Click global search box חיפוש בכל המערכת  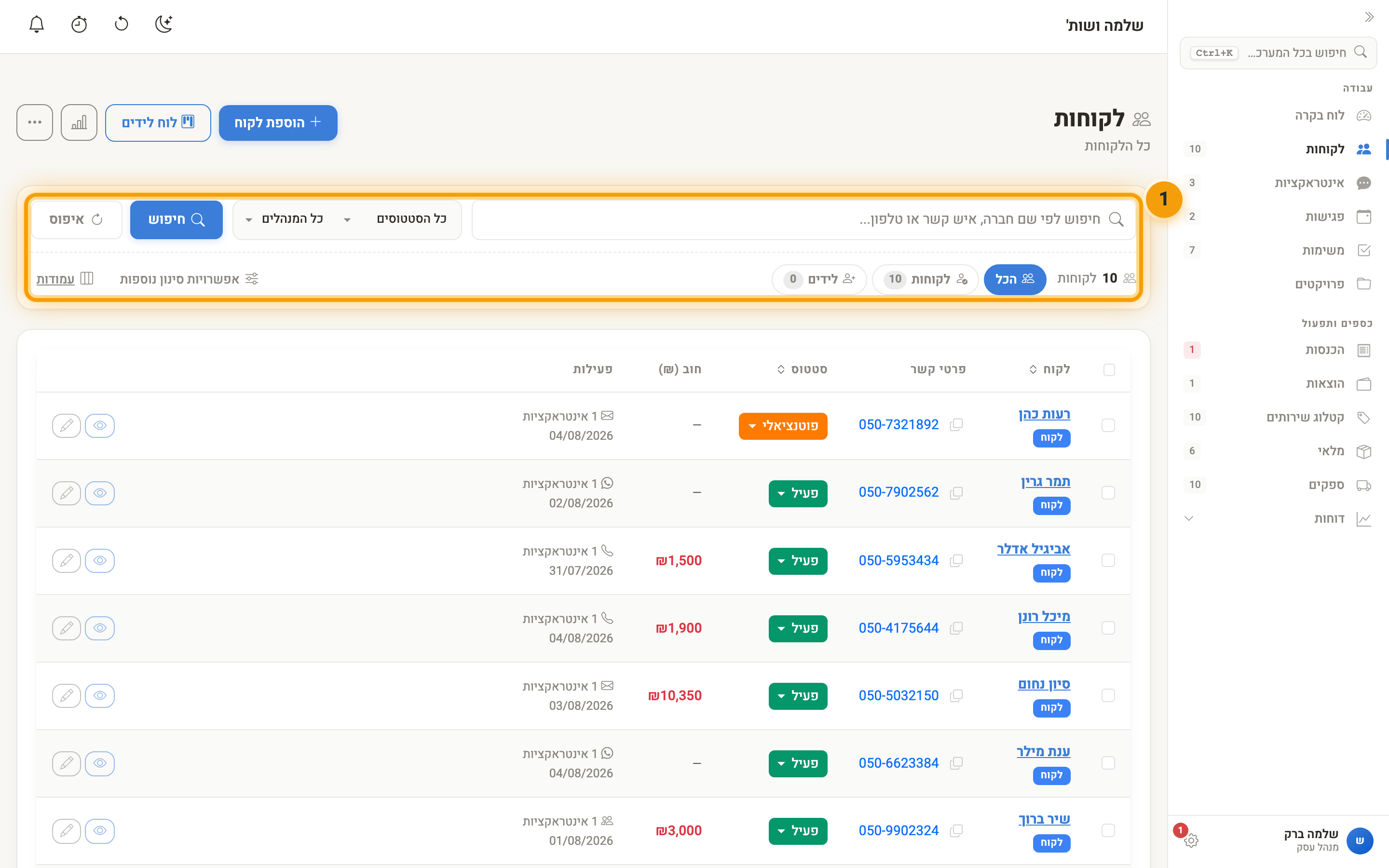[1278, 53]
